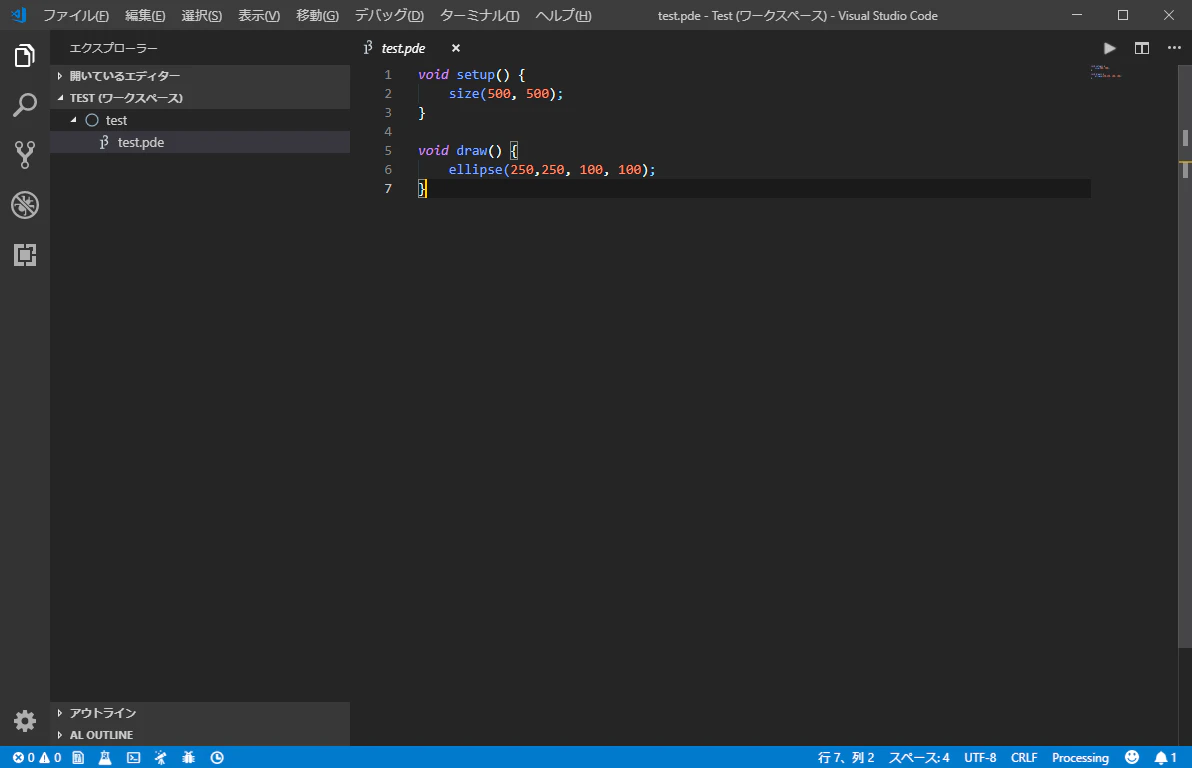Expand the AL OUTLINE section

(x=200, y=735)
